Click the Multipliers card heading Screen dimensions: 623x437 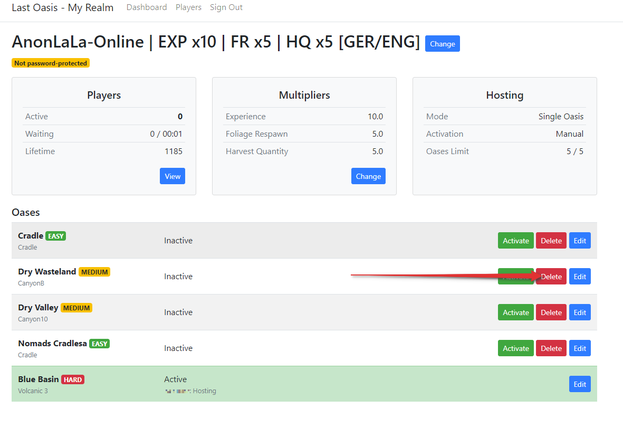click(x=304, y=95)
